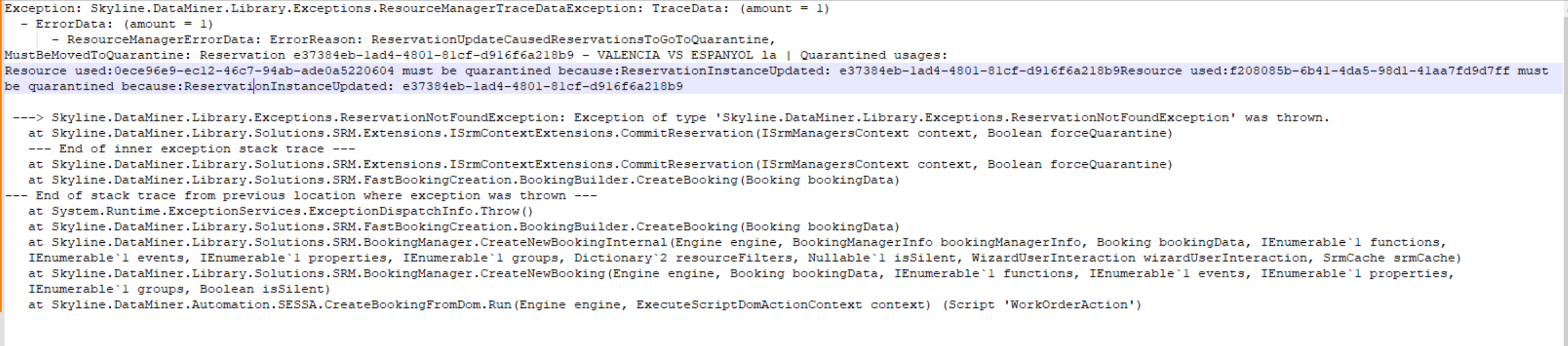Click resource GUID '0ece96e9-ec12-46c7-94ab-ade0a5220604'
Screen dimensions: 1568x346
[x=255, y=71]
